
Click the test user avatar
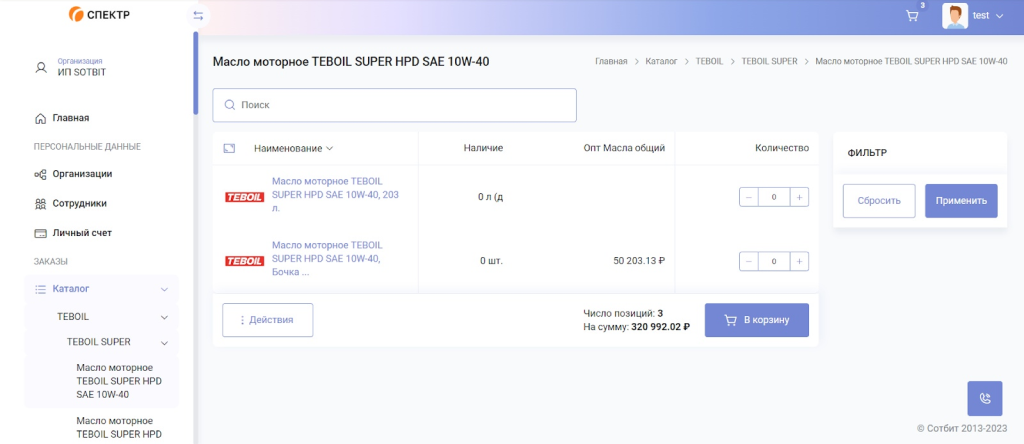tap(955, 16)
